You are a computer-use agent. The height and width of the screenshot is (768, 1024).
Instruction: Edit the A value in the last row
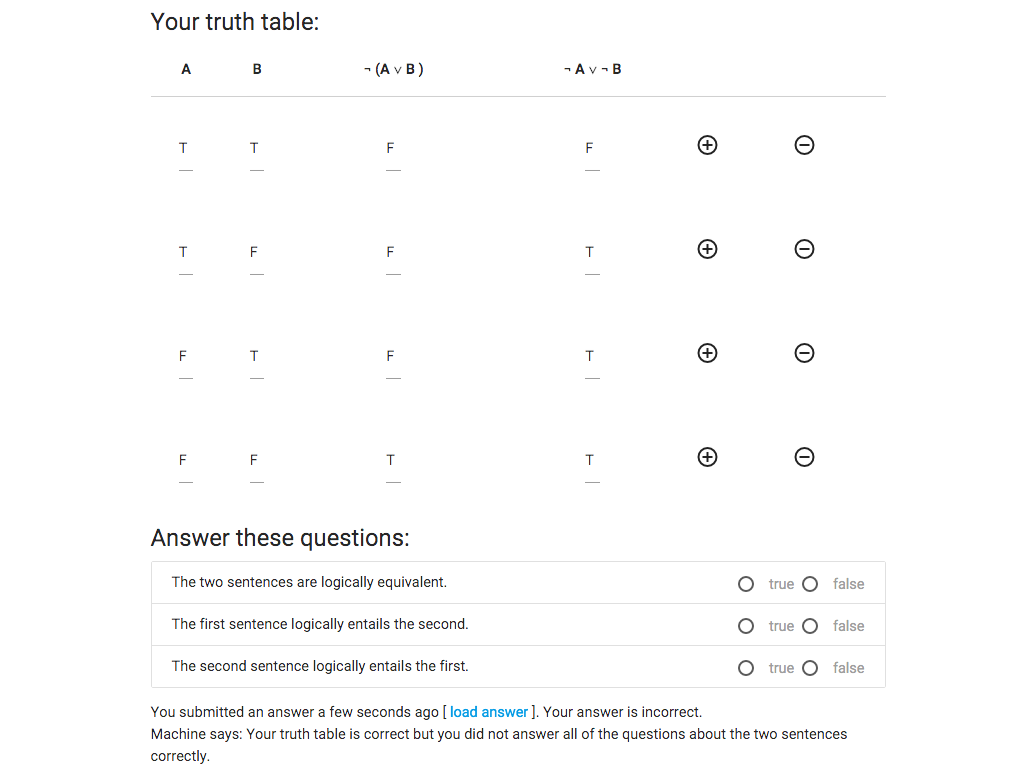[183, 461]
